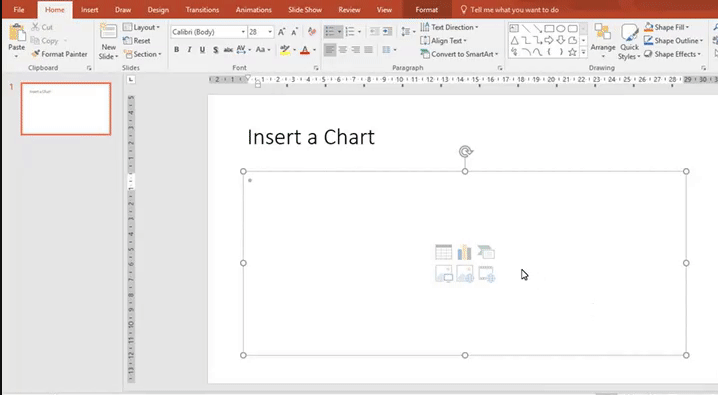Image resolution: width=718 pixels, height=395 pixels.
Task: Toggle strikethrough formatting
Action: click(x=228, y=49)
